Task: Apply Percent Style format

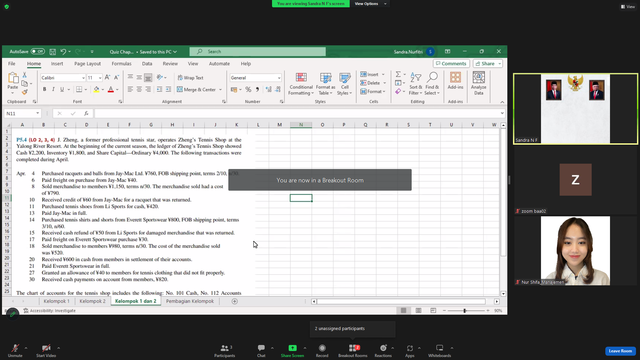Action: tap(248, 89)
